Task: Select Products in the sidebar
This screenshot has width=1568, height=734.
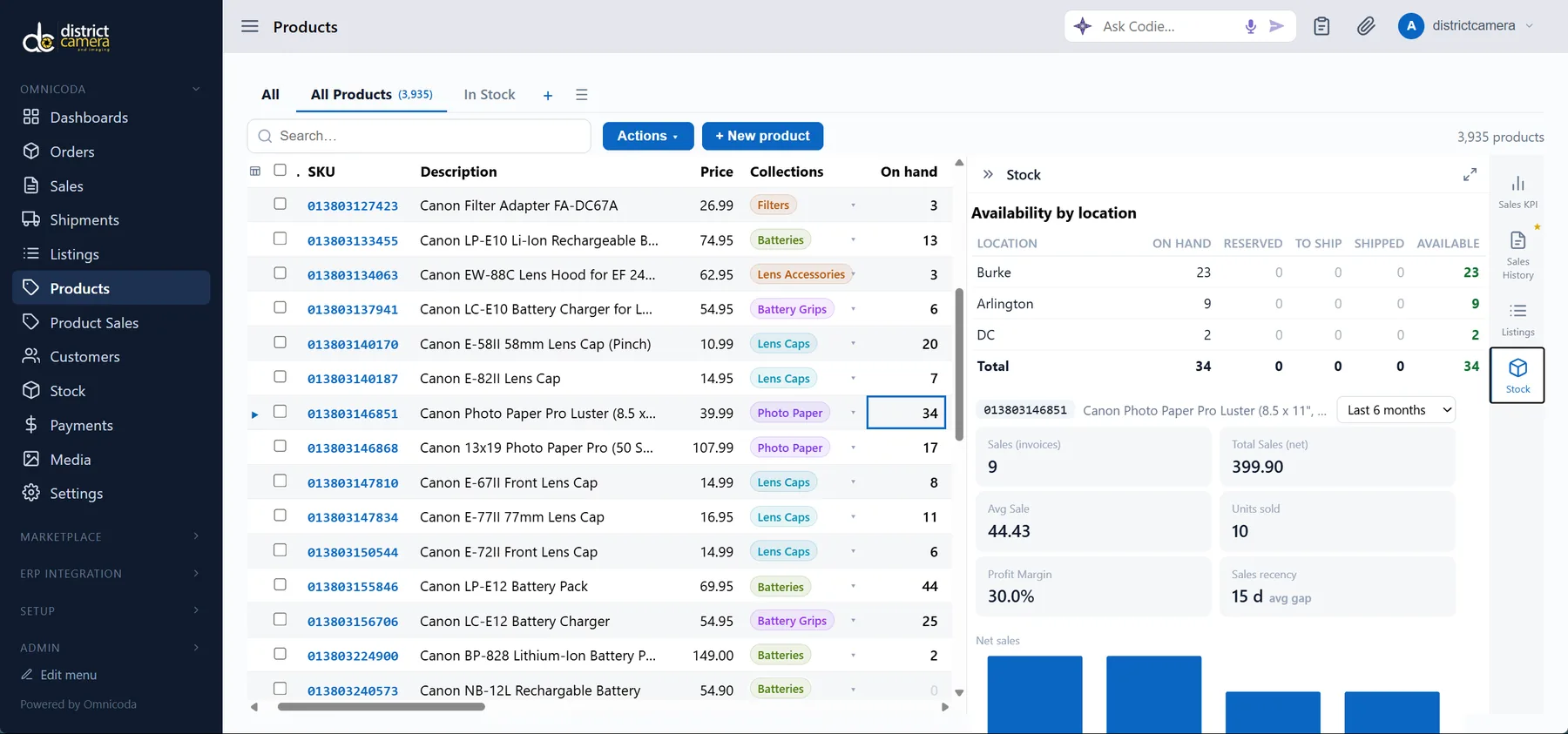Action: click(111, 288)
